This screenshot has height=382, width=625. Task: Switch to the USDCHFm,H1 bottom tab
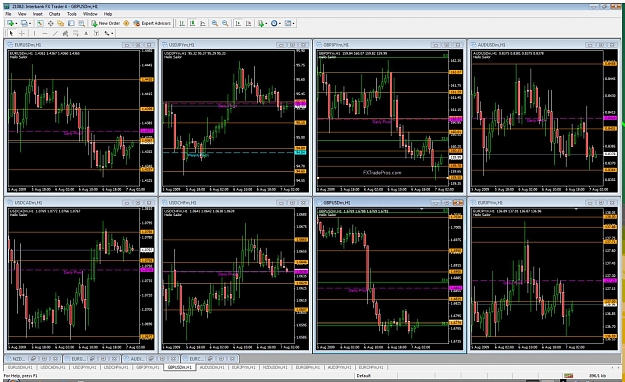coord(116,367)
